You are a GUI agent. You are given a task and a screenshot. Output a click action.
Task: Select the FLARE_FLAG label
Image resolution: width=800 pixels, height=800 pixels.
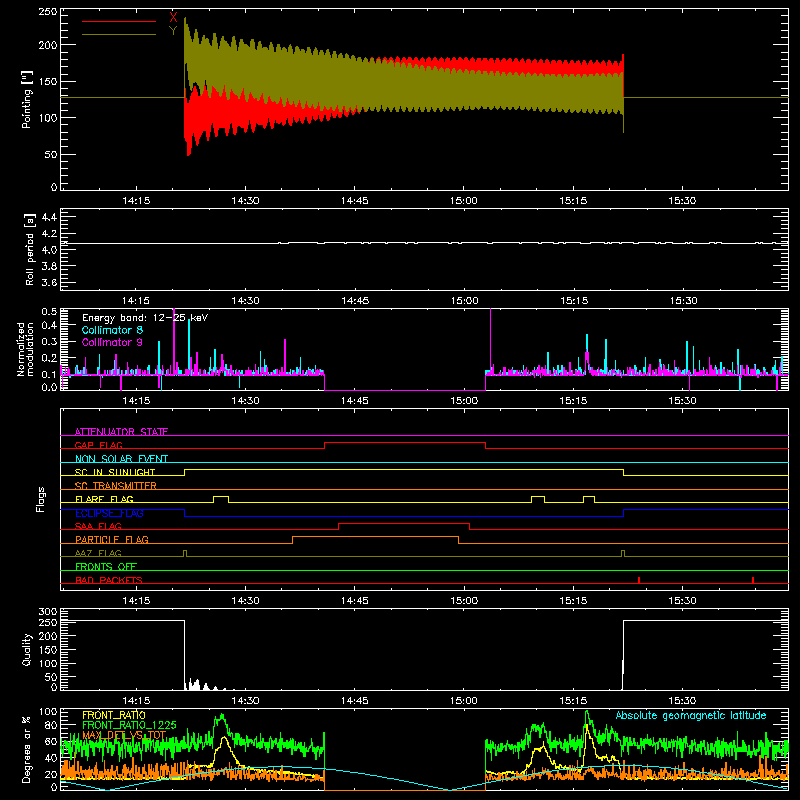tap(104, 499)
